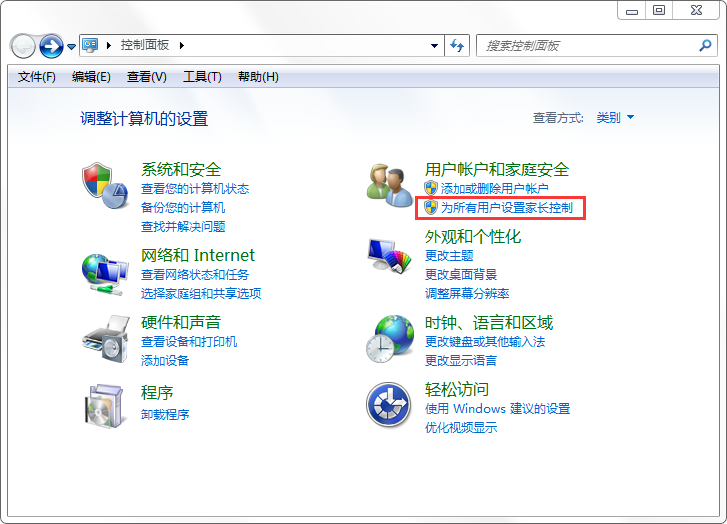The image size is (727, 524).
Task: Open the 添加或删除用户帐户 link
Action: coord(494,189)
